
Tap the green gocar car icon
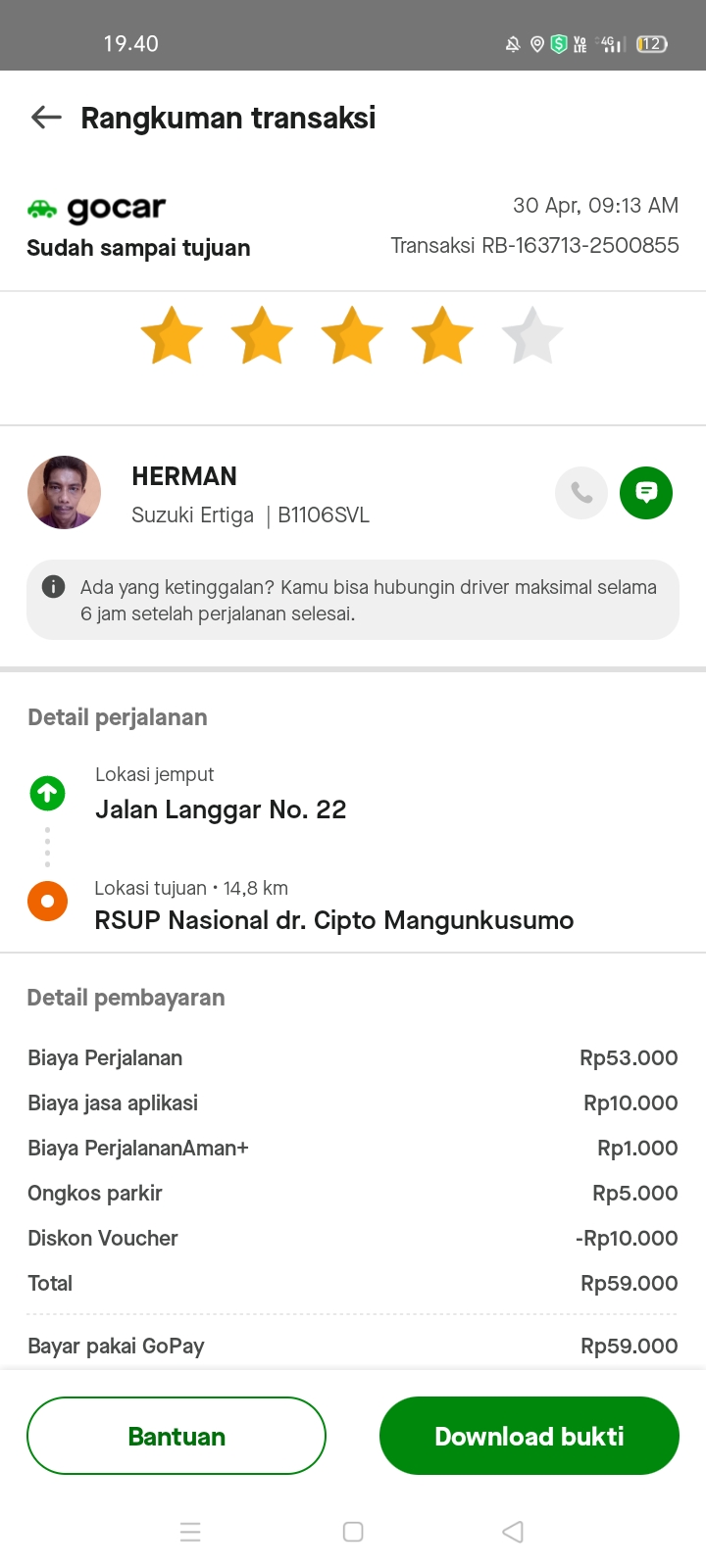tap(42, 208)
